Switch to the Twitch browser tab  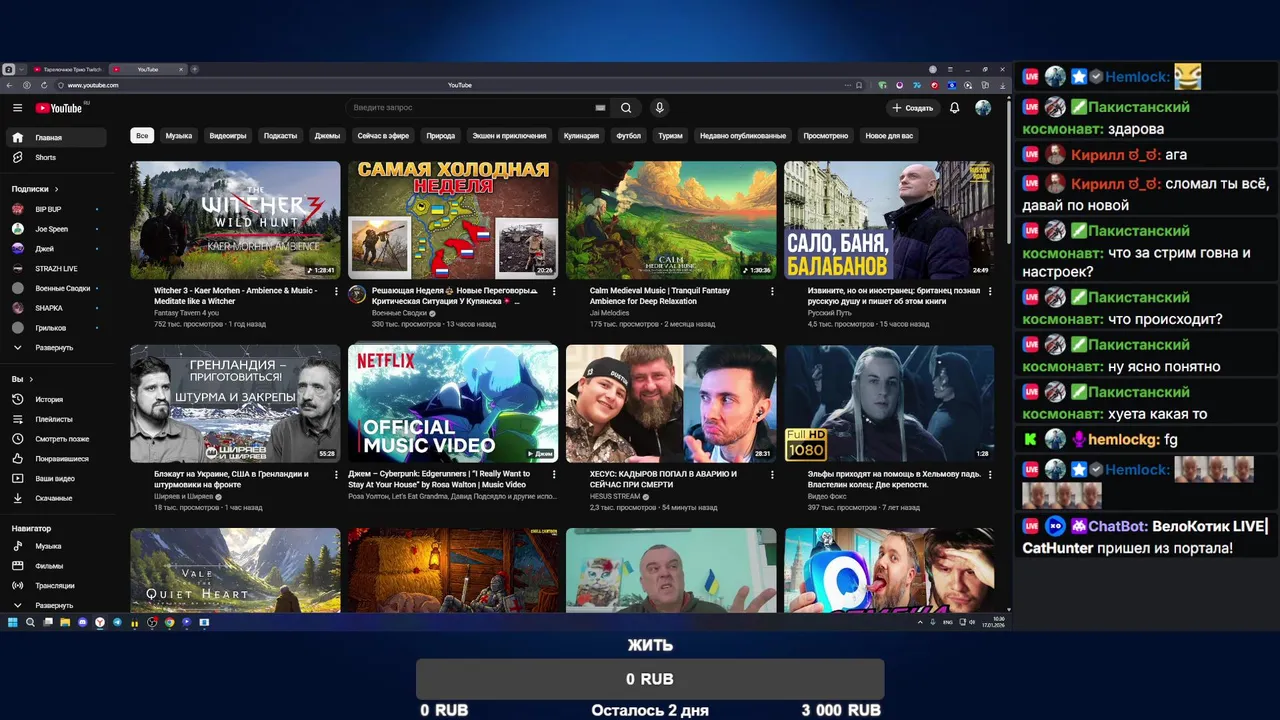(x=67, y=69)
